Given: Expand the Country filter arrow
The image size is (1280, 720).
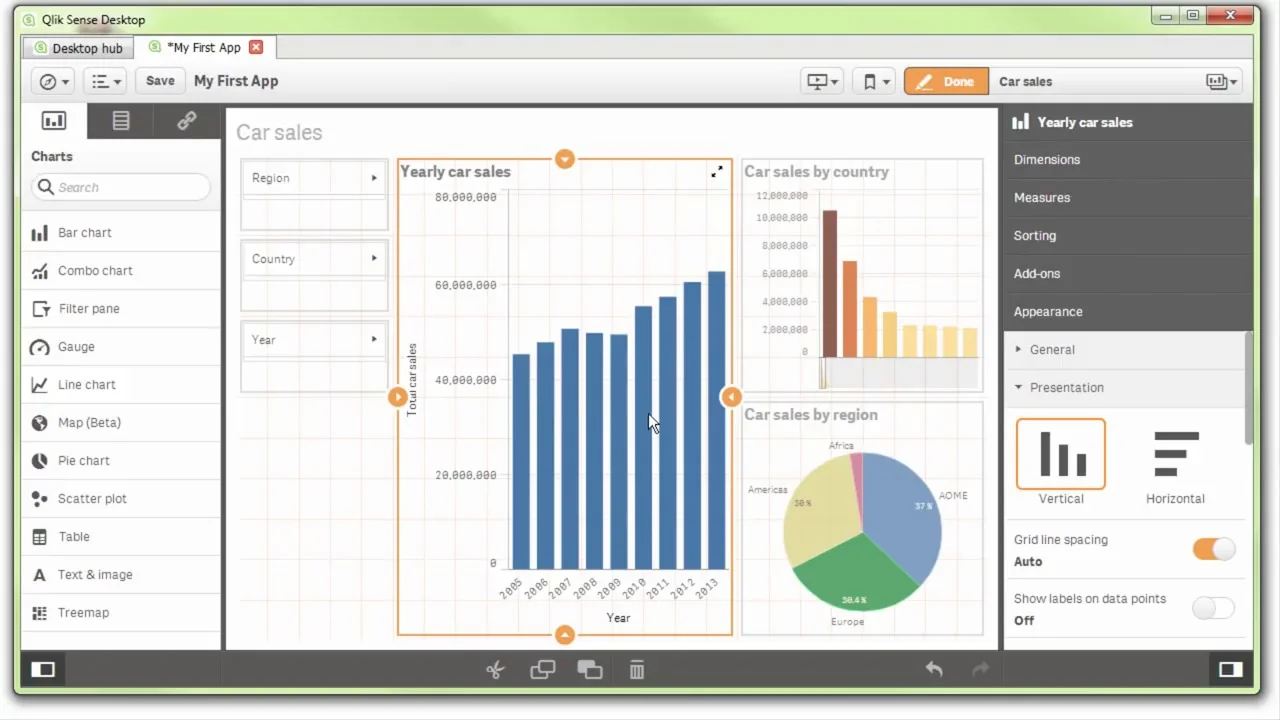Looking at the screenshot, I should 375,258.
